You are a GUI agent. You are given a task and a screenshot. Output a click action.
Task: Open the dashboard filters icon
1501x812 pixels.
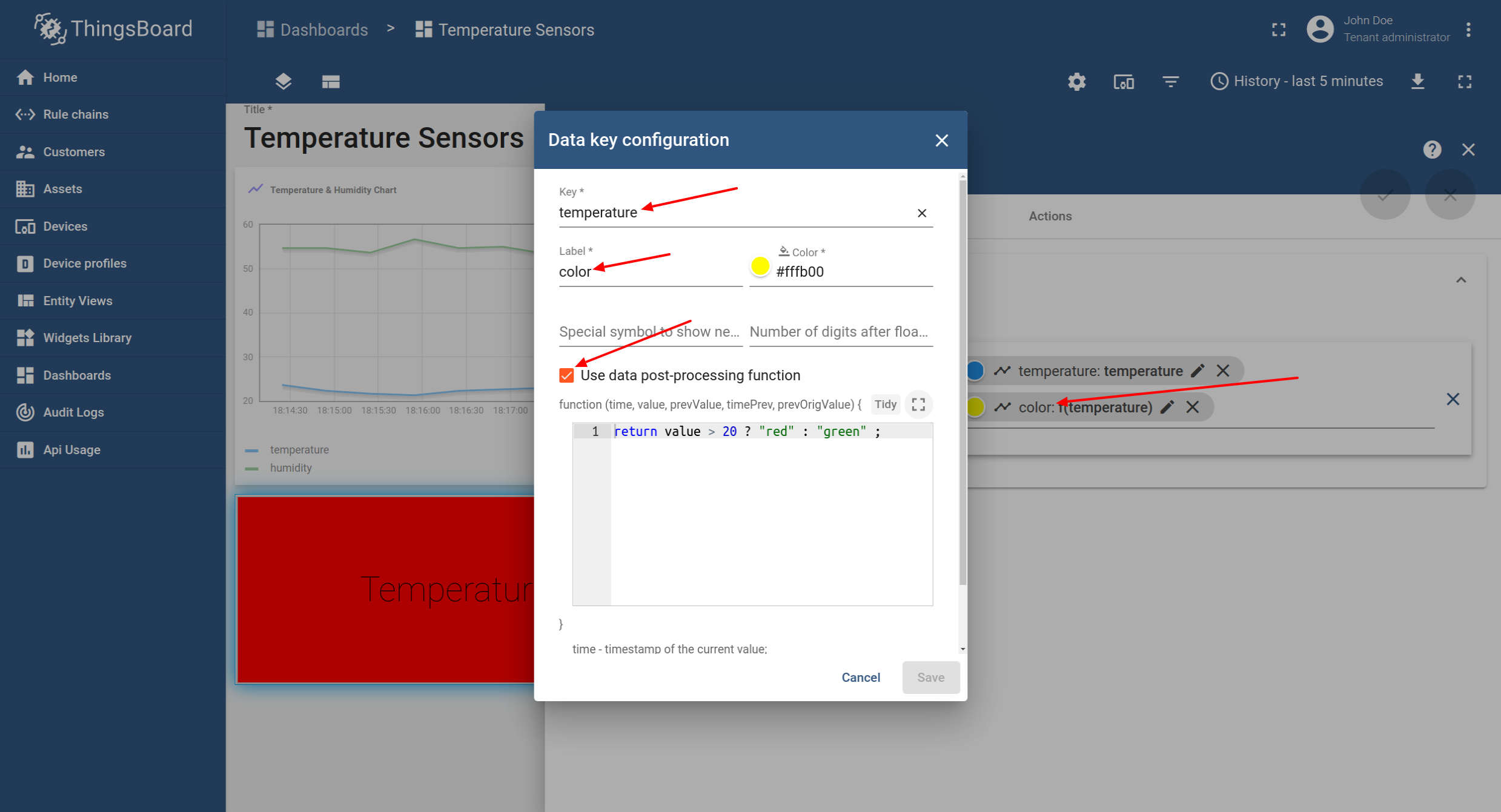pos(1170,81)
